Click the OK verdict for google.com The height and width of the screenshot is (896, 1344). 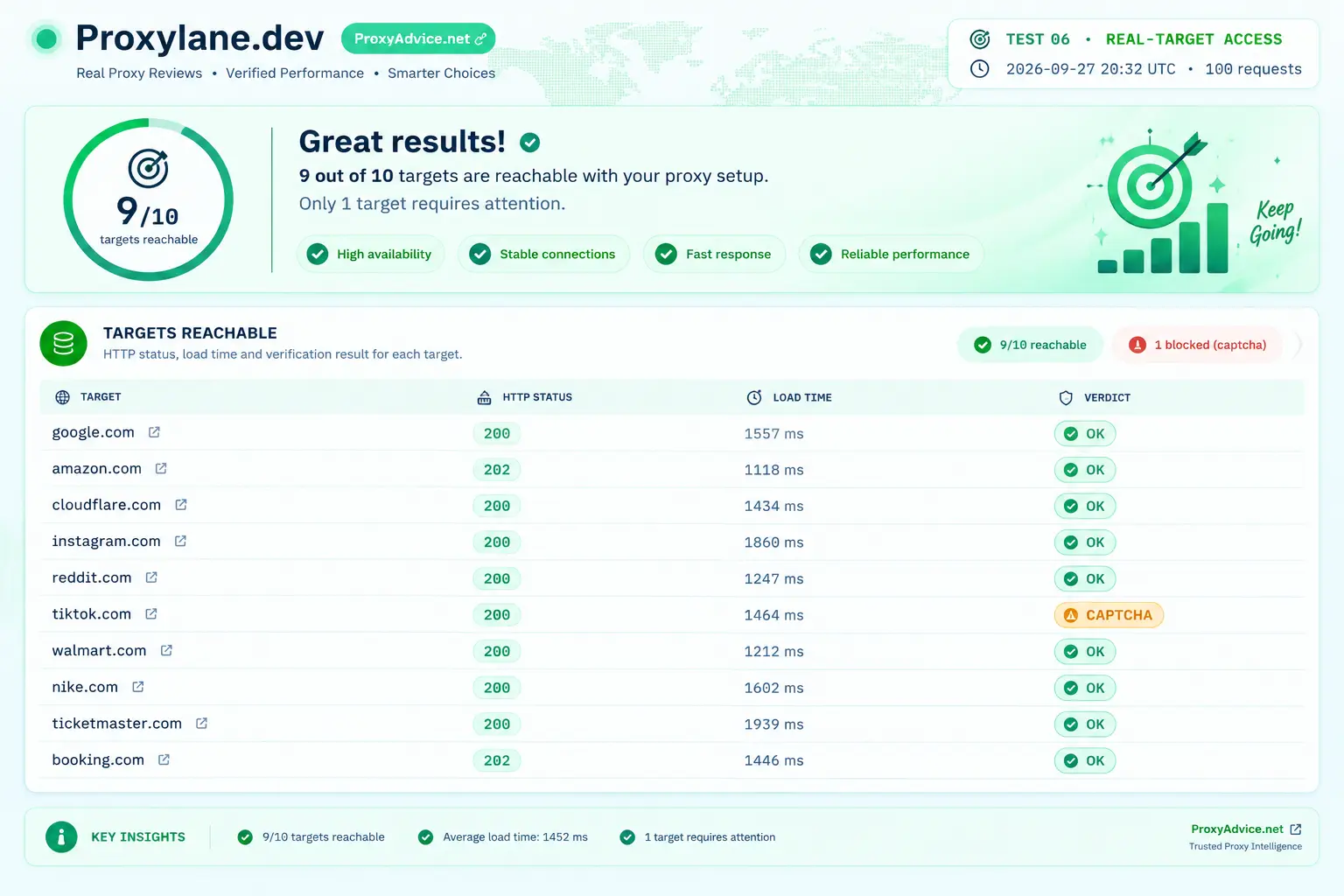(x=1085, y=433)
